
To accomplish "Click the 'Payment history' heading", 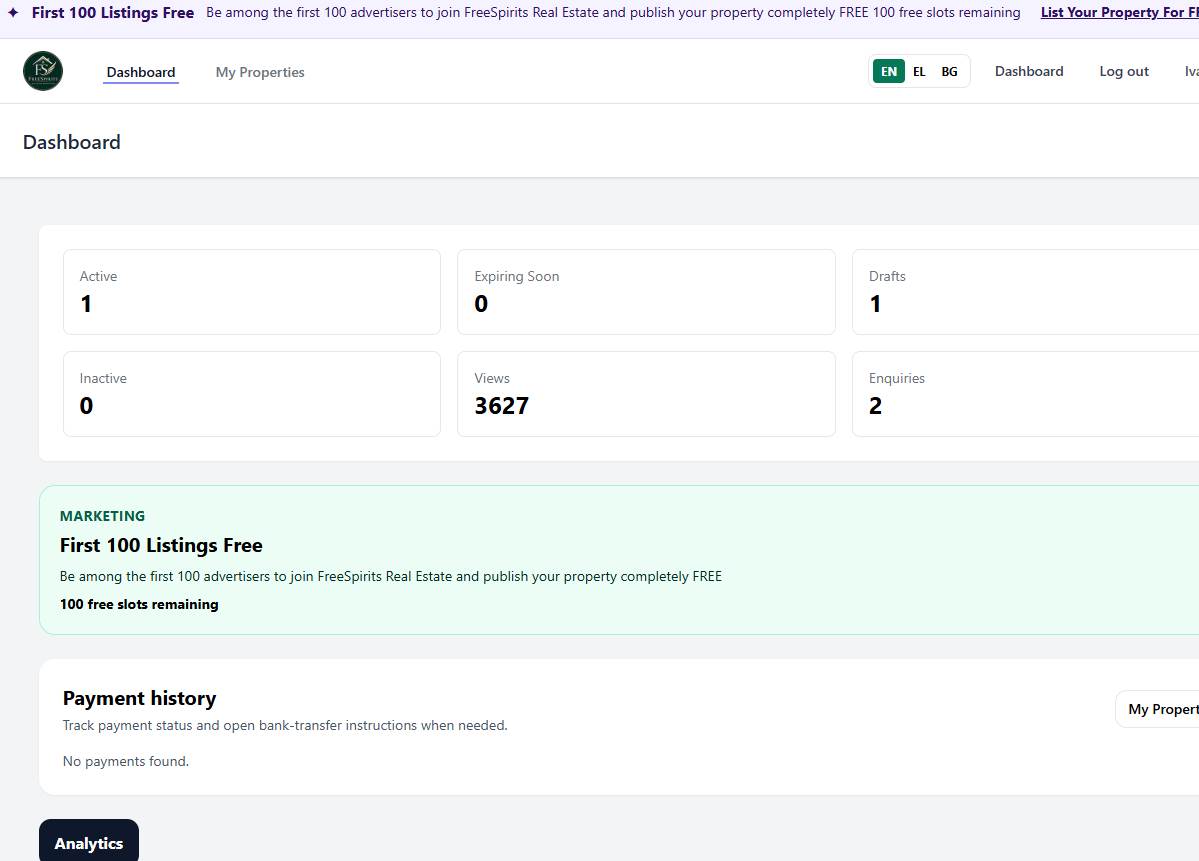I will [139, 698].
